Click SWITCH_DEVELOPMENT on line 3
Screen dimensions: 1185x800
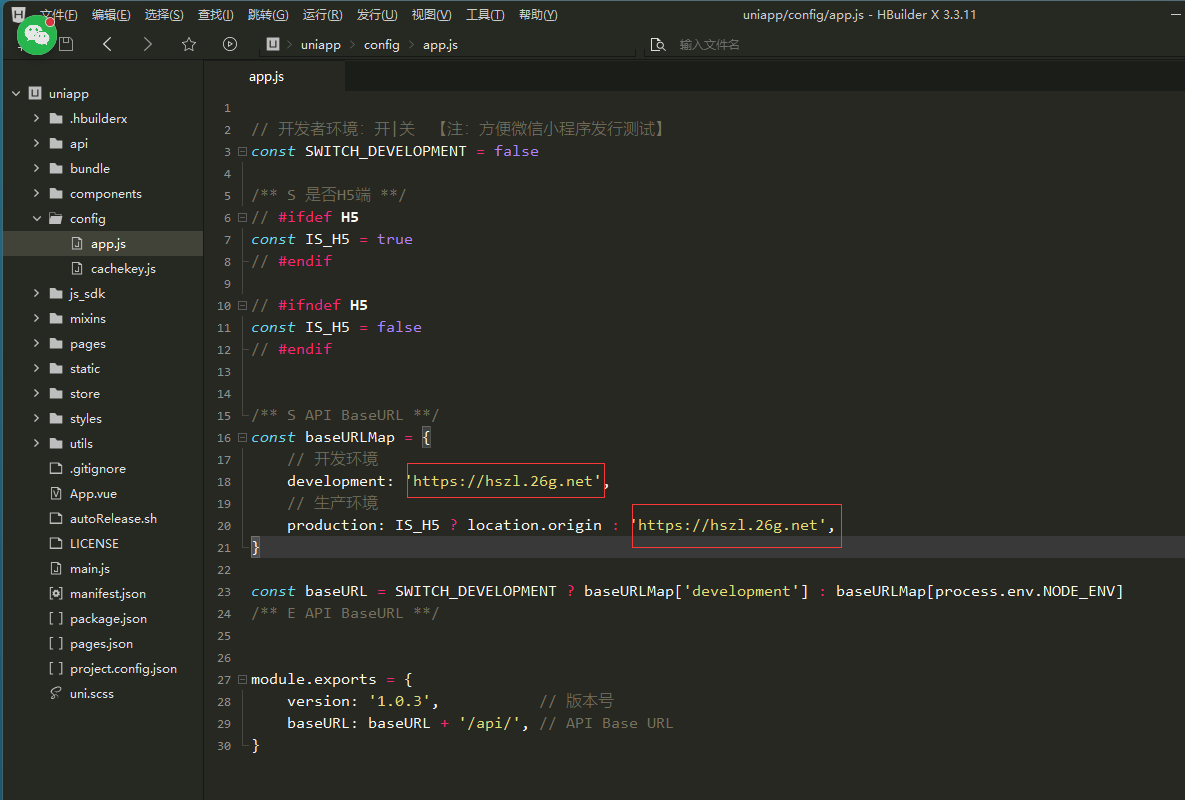pos(385,151)
